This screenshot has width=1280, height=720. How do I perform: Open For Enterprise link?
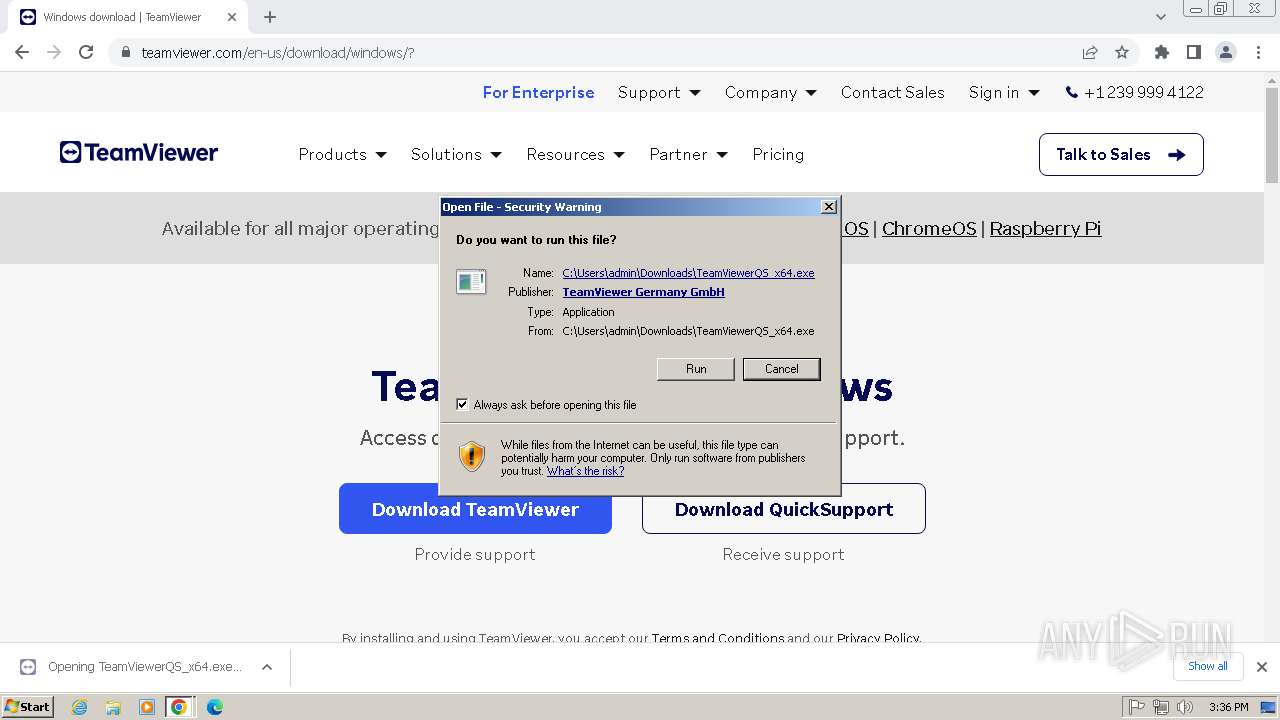pyautogui.click(x=538, y=92)
